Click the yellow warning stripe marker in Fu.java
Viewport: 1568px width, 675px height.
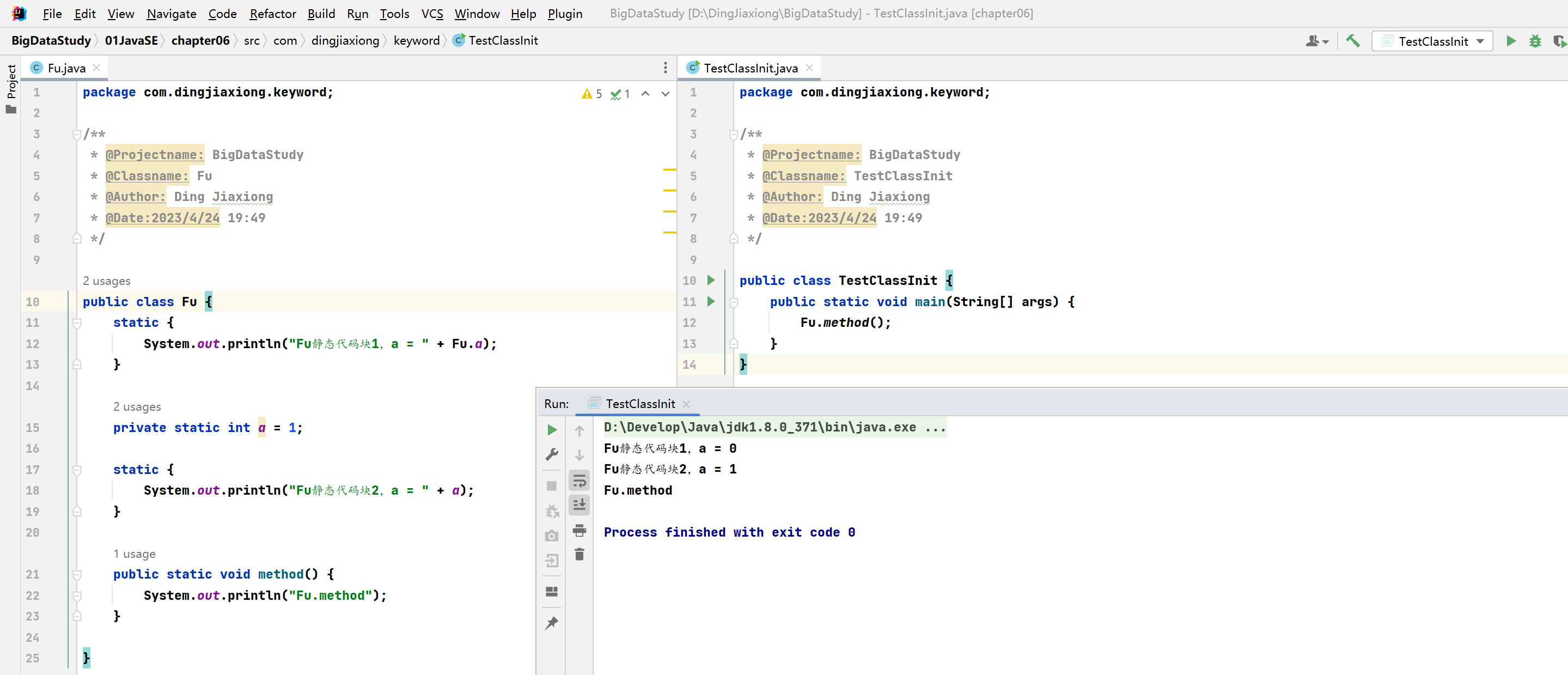[669, 169]
